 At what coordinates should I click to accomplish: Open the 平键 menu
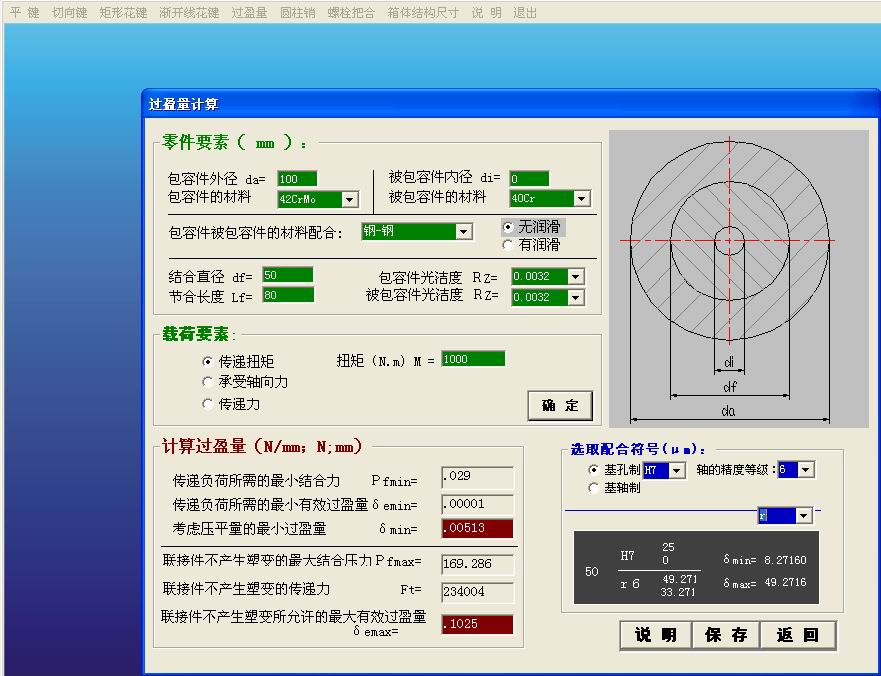pyautogui.click(x=25, y=12)
